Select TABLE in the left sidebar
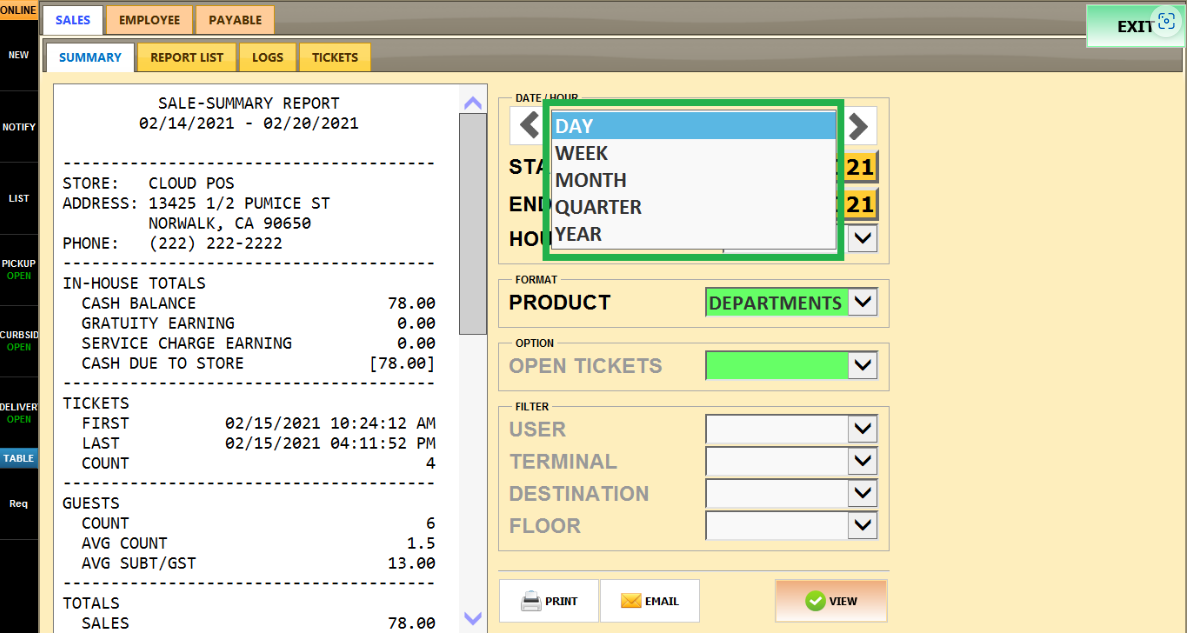This screenshot has width=1188, height=635. click(x=19, y=458)
